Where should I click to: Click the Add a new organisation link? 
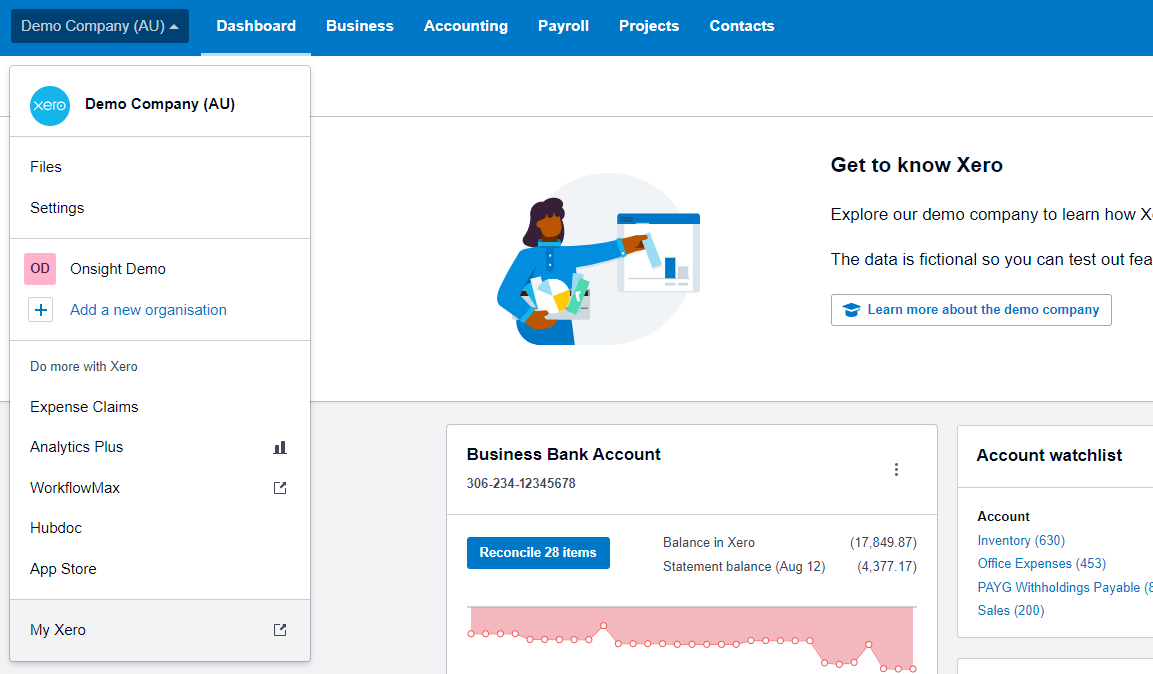pyautogui.click(x=148, y=310)
